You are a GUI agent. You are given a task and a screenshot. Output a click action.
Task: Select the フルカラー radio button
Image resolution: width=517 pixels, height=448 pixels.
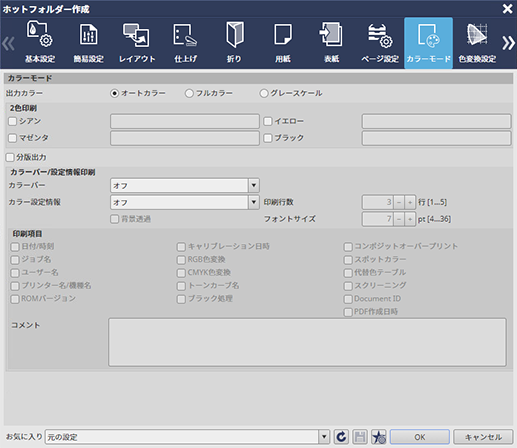[189, 93]
